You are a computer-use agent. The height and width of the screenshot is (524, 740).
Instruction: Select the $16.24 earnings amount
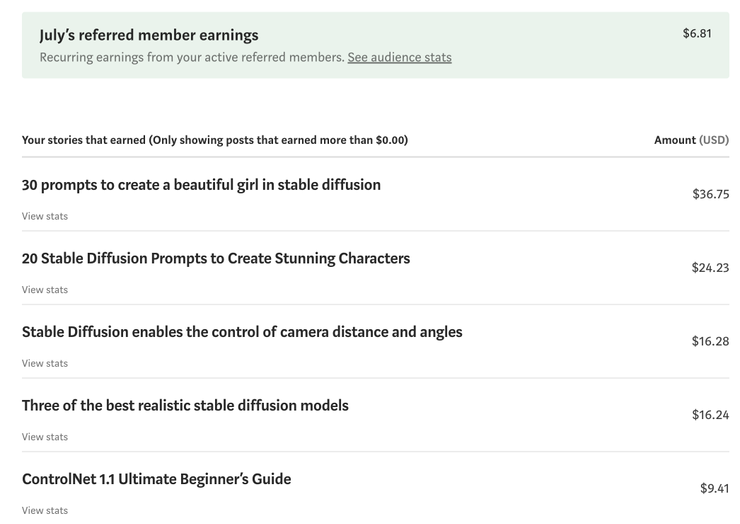710,415
